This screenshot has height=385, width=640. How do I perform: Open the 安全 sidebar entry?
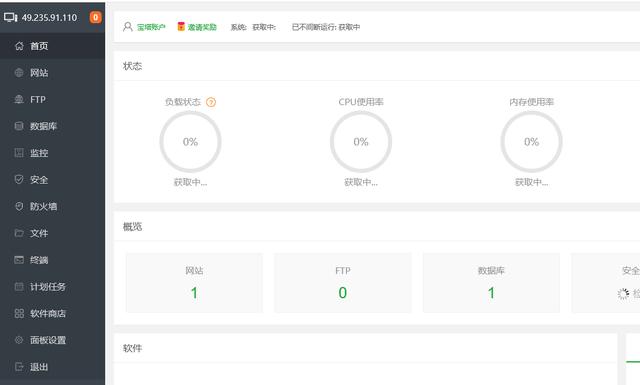pos(52,180)
